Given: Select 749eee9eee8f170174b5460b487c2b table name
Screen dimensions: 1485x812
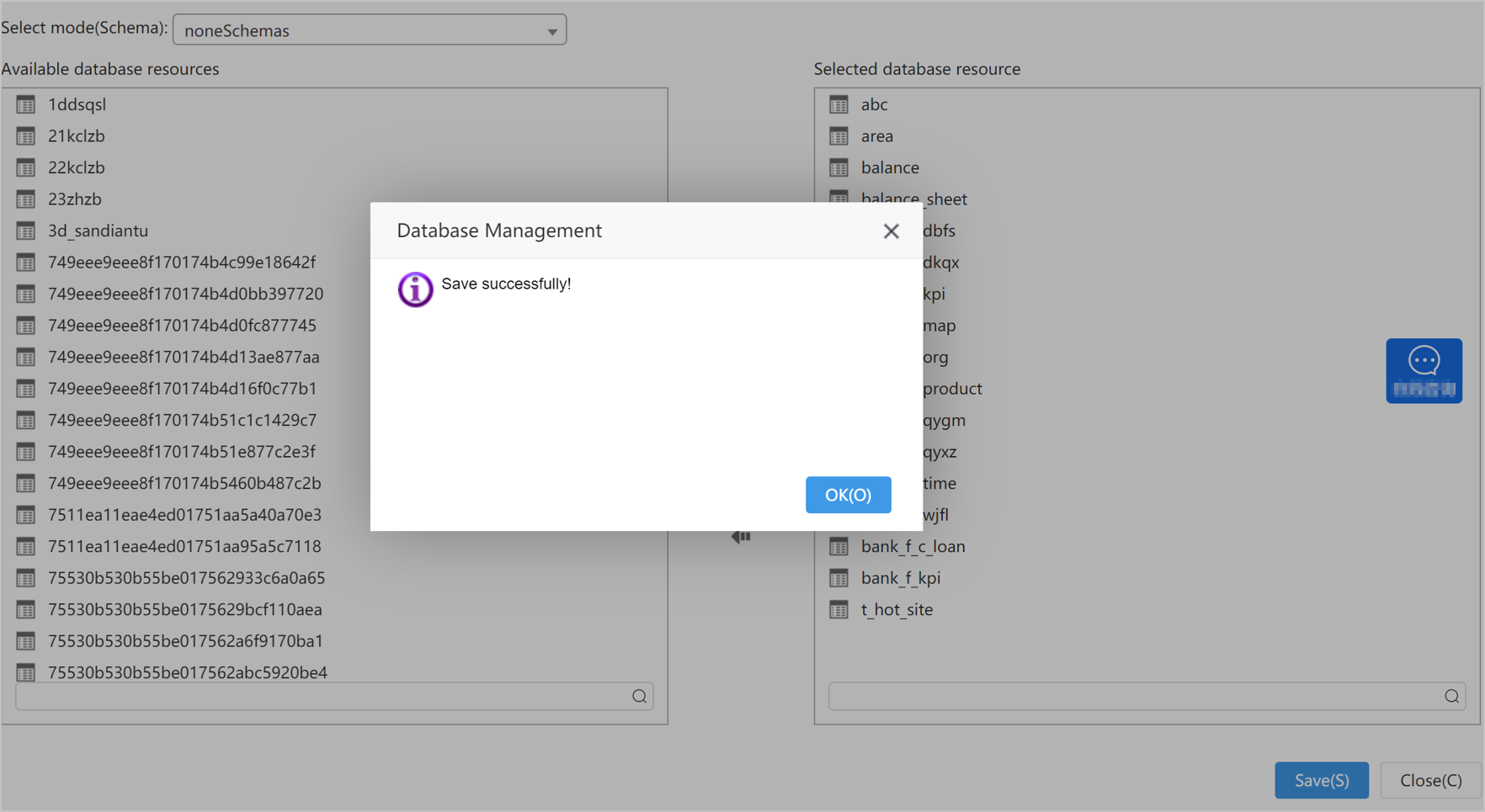Looking at the screenshot, I should pos(184,483).
